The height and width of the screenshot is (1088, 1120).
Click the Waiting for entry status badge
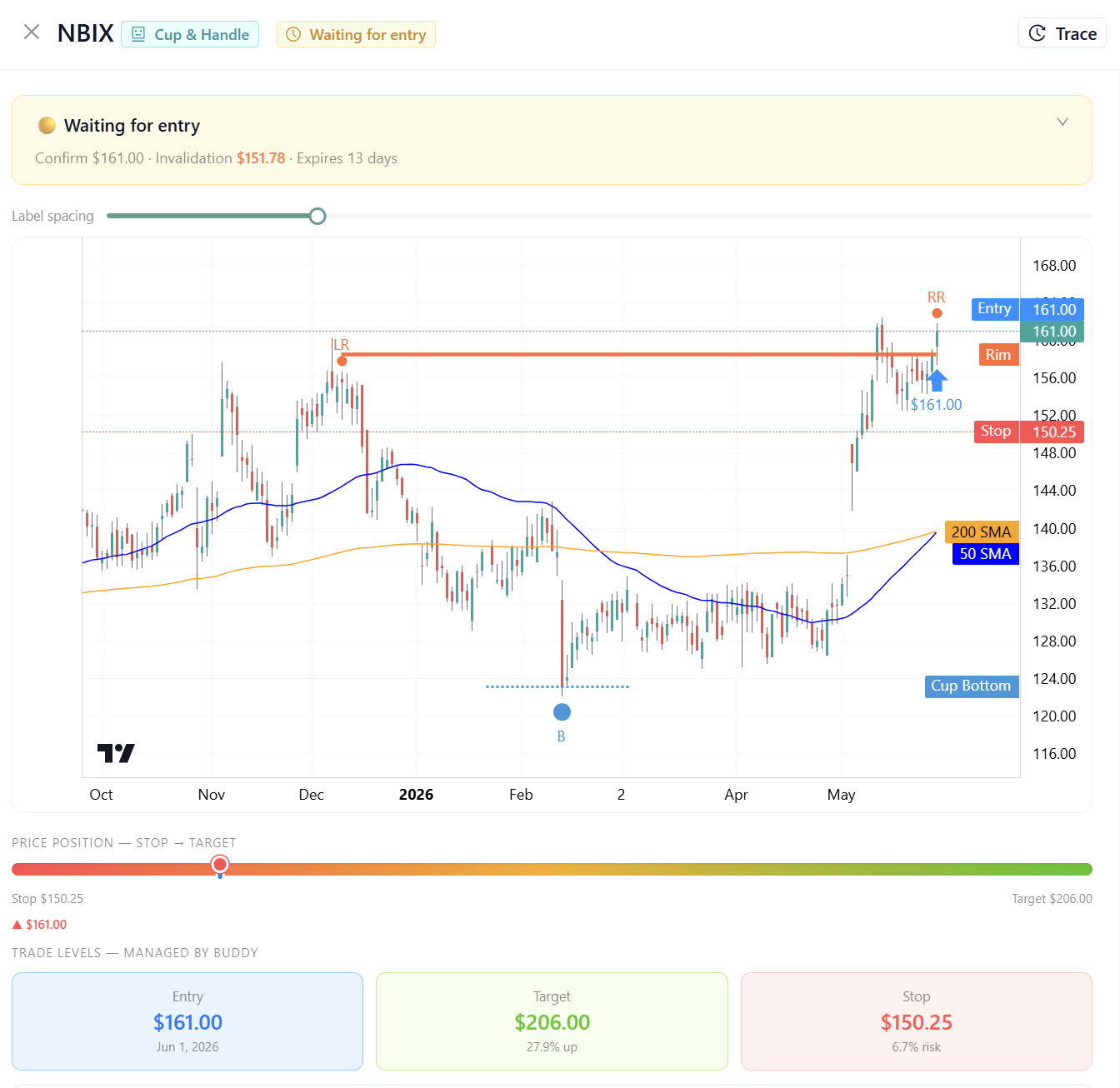356,34
